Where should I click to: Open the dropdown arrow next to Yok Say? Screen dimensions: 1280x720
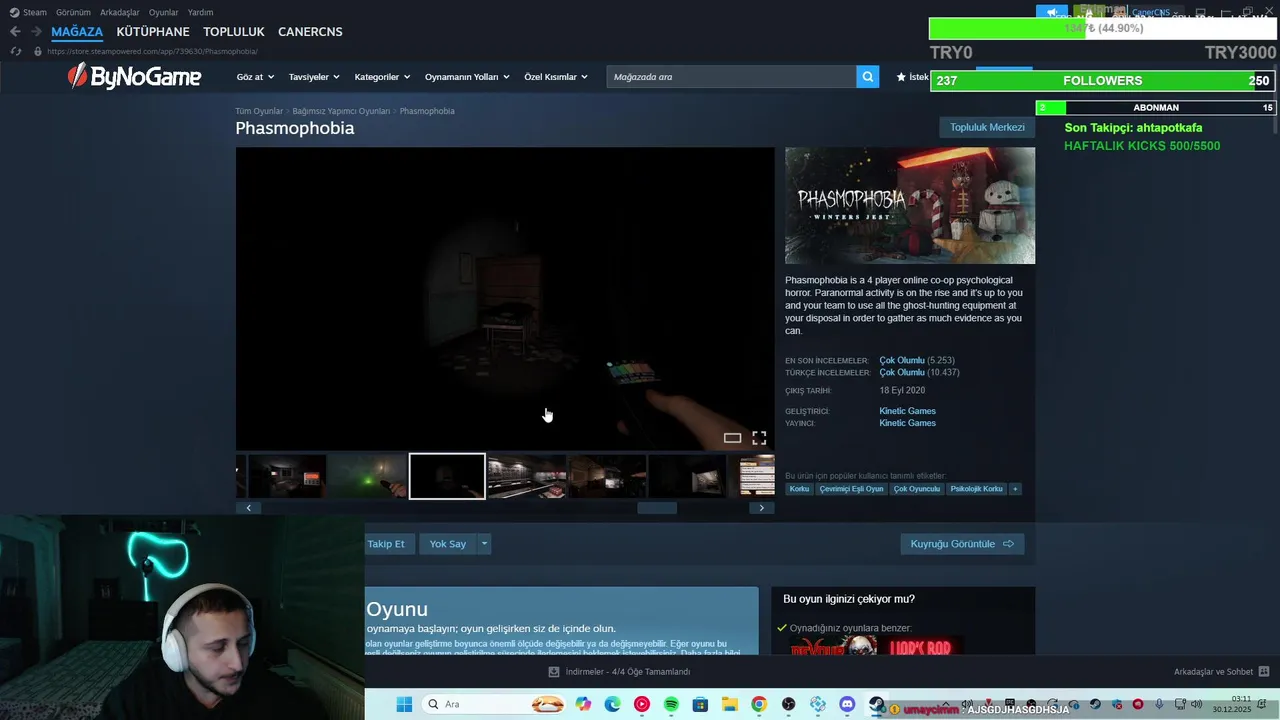(484, 544)
